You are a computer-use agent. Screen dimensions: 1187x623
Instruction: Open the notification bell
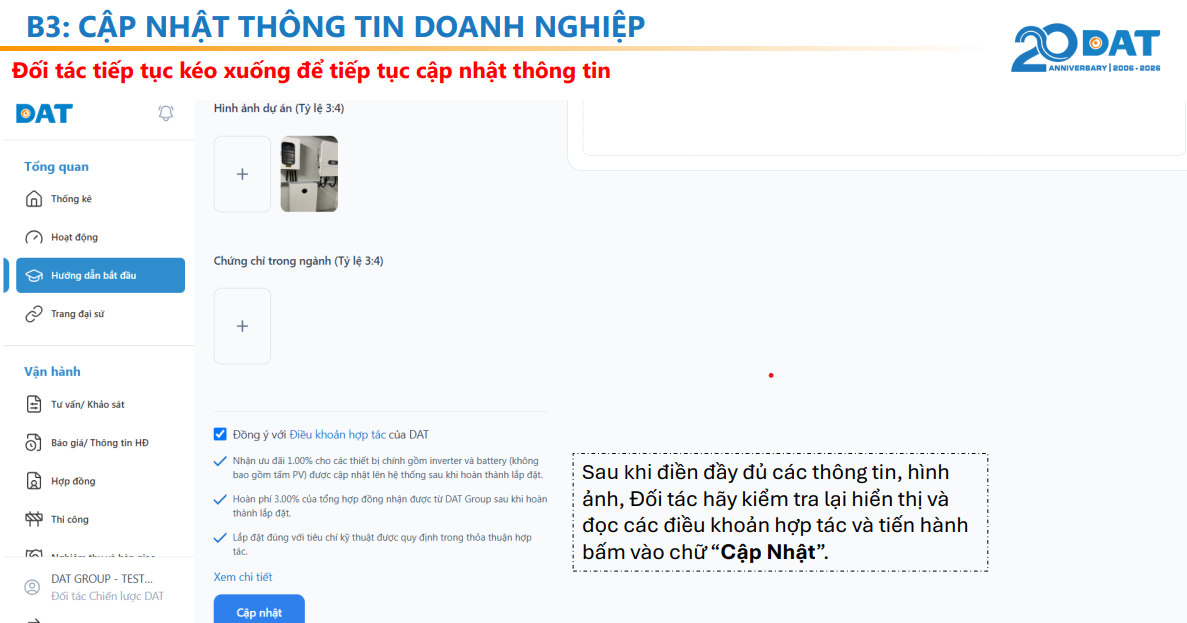(166, 114)
